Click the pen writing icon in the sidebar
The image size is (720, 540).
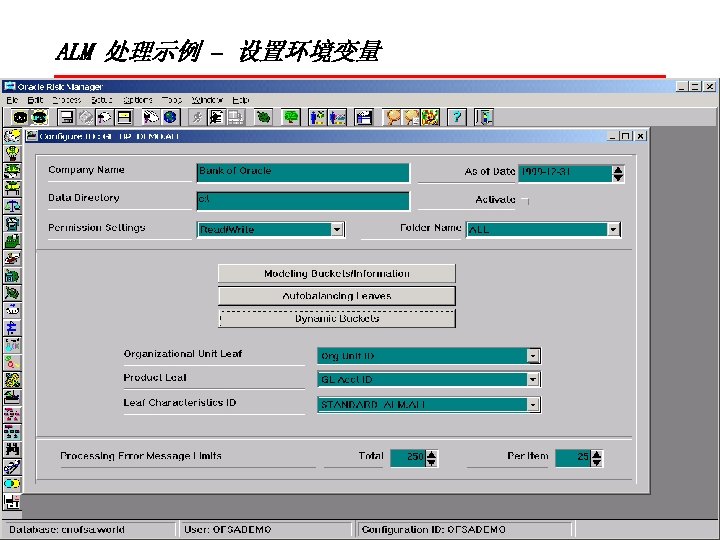[x=12, y=466]
